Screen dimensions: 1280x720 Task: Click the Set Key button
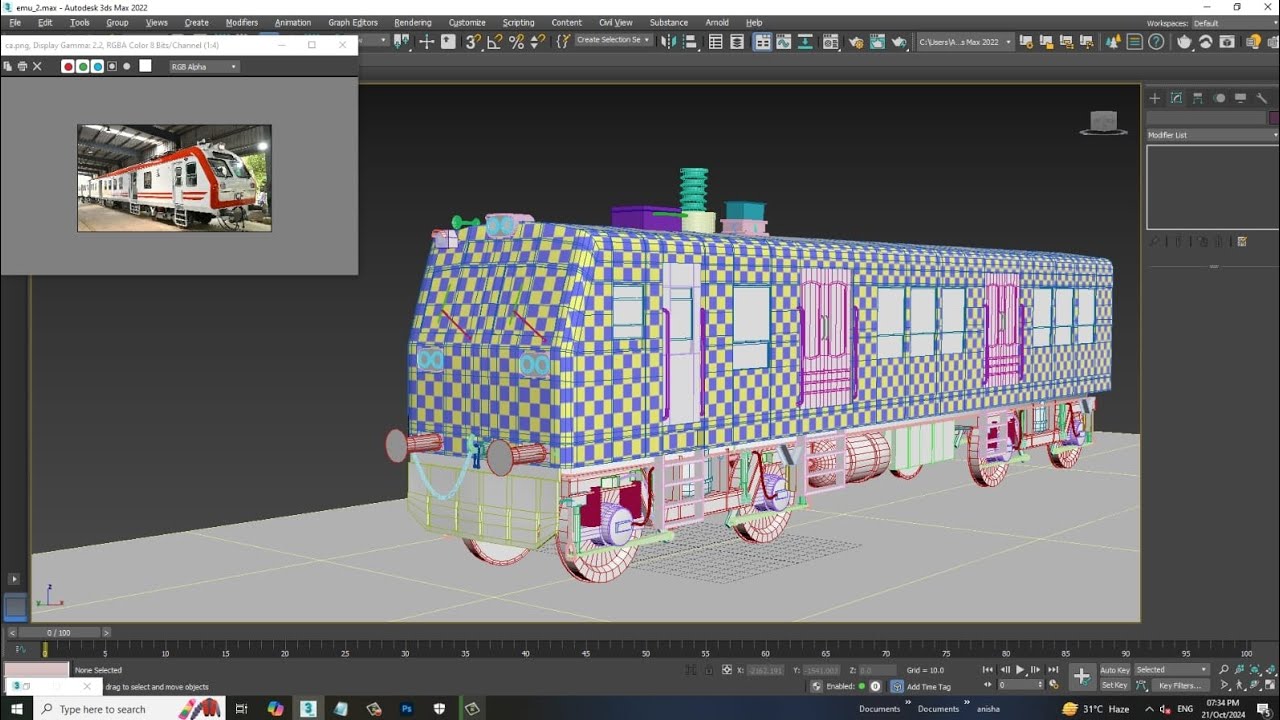(1114, 685)
